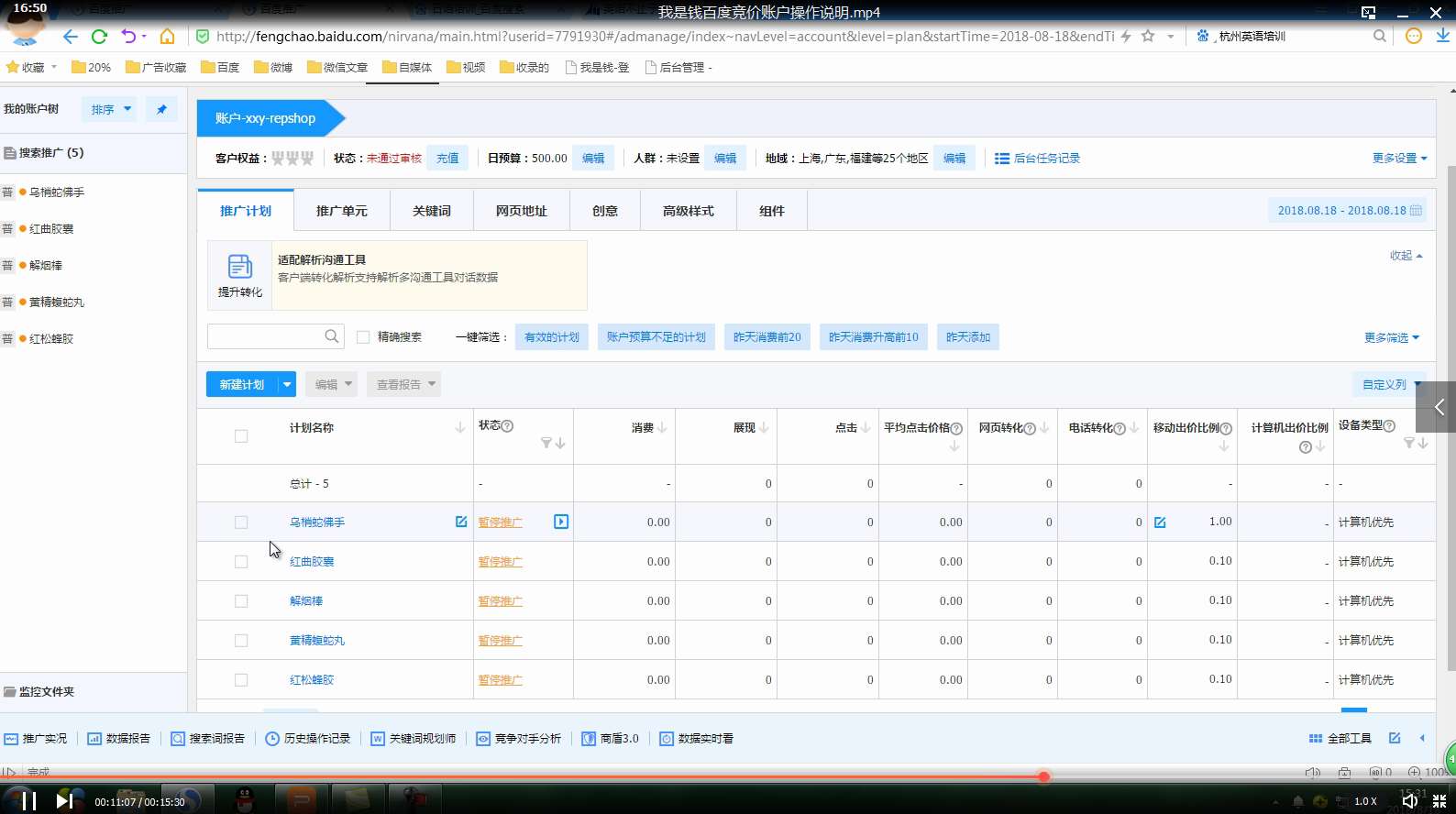1456x814 pixels.
Task: Go to the browser home icon
Action: pos(167,37)
